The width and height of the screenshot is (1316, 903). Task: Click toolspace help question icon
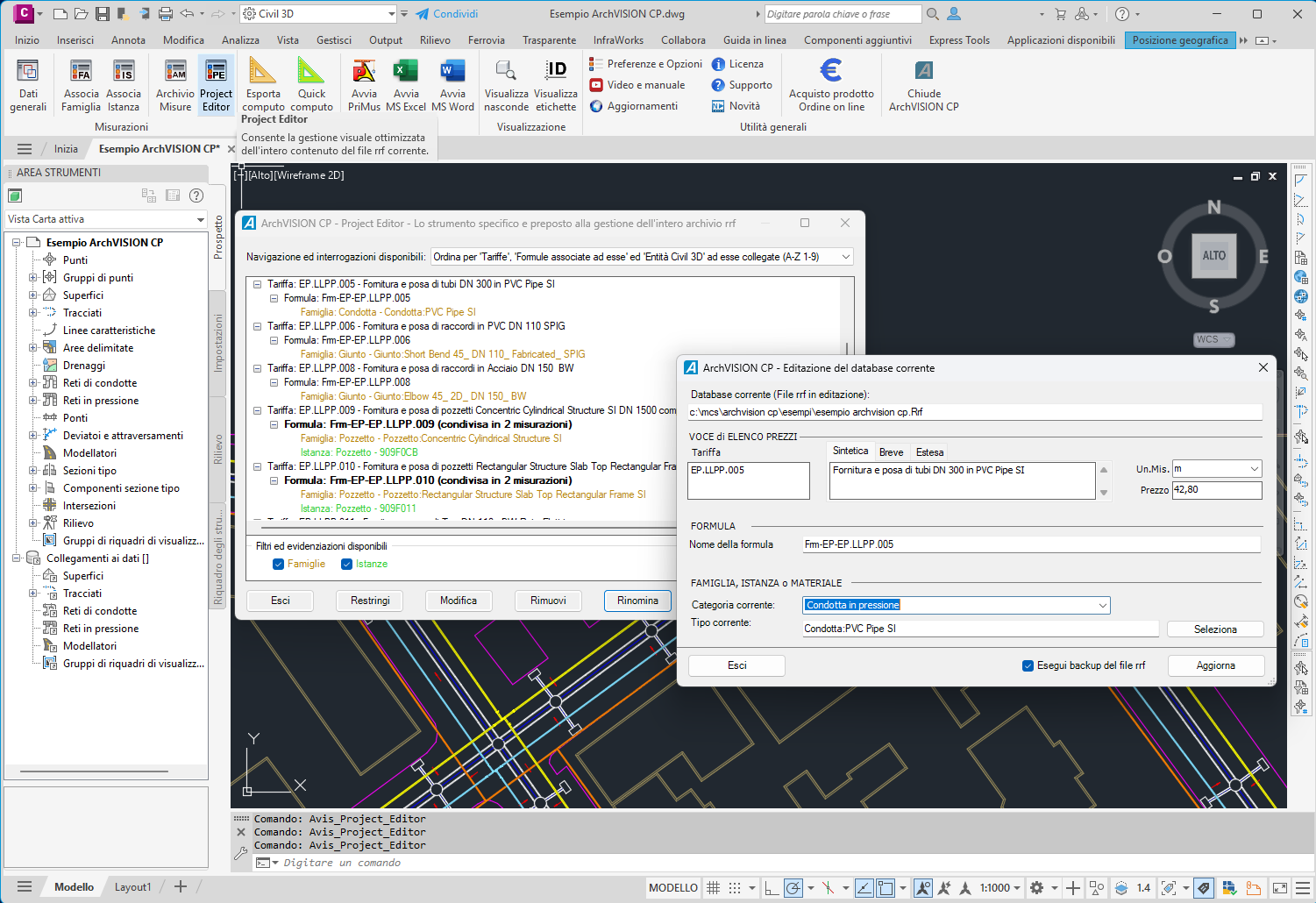pos(196,196)
